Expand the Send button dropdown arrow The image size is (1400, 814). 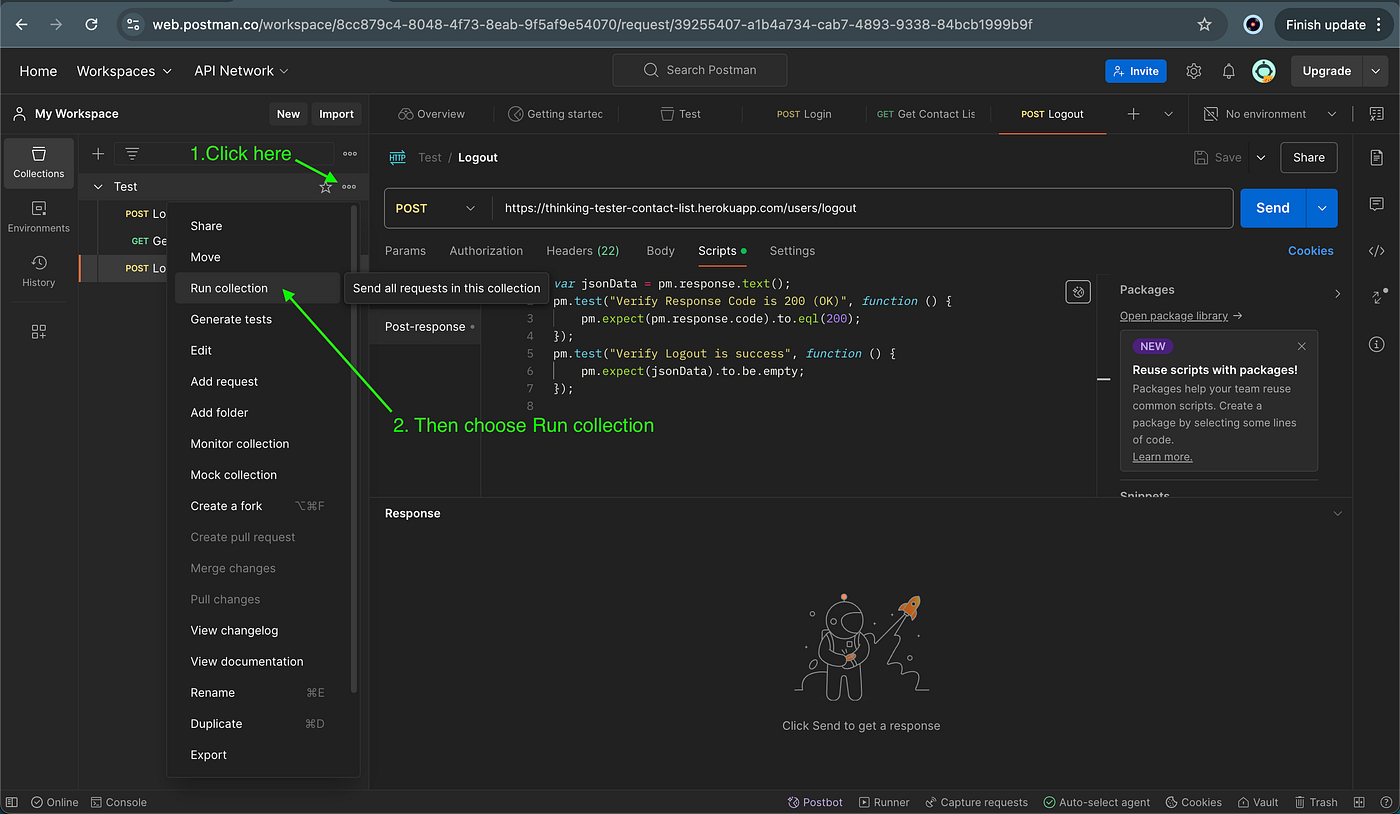[x=1322, y=208]
